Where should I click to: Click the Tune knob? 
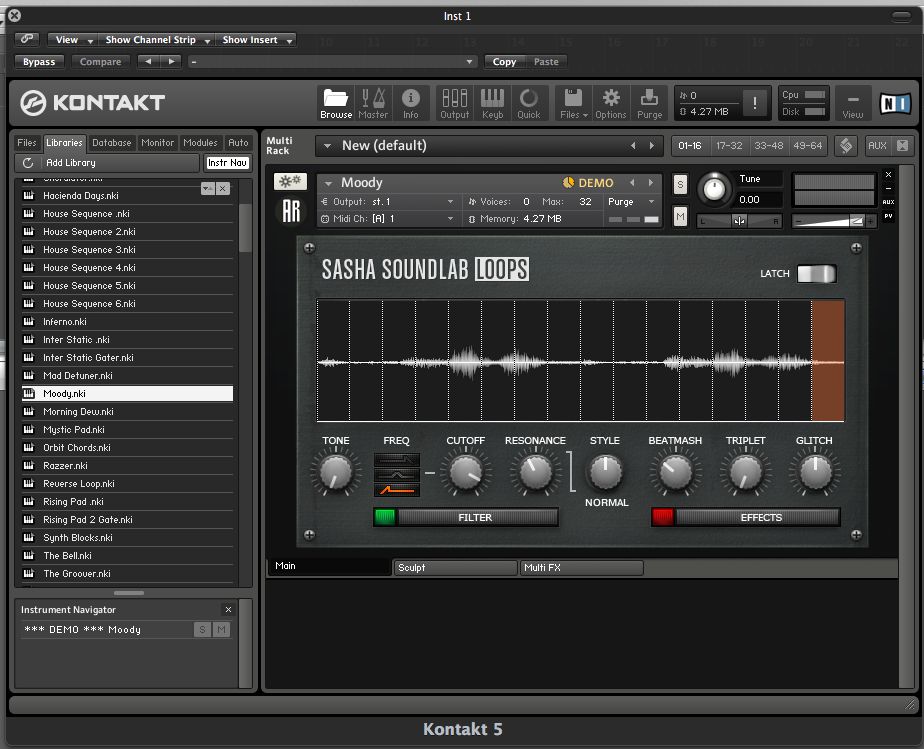(x=714, y=189)
